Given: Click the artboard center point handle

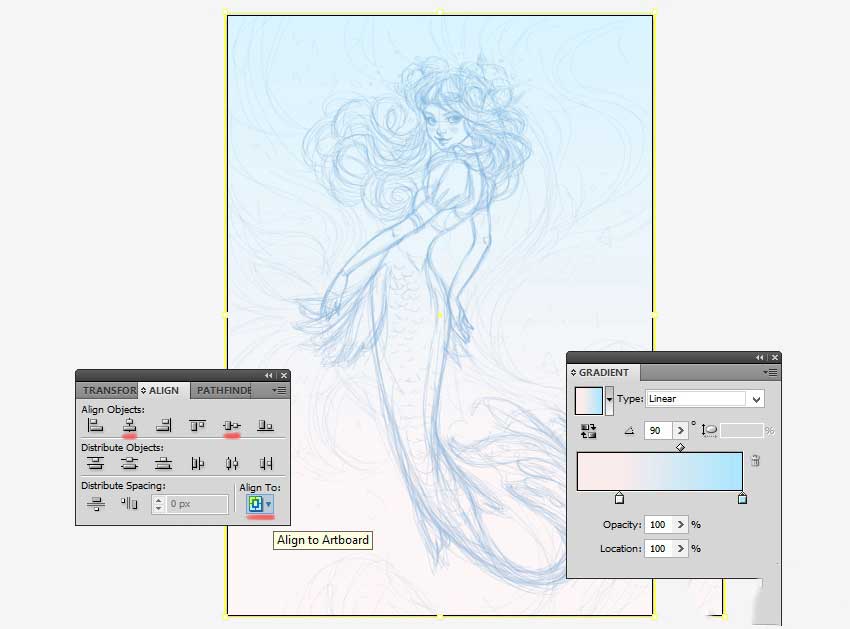Looking at the screenshot, I should (x=440, y=315).
